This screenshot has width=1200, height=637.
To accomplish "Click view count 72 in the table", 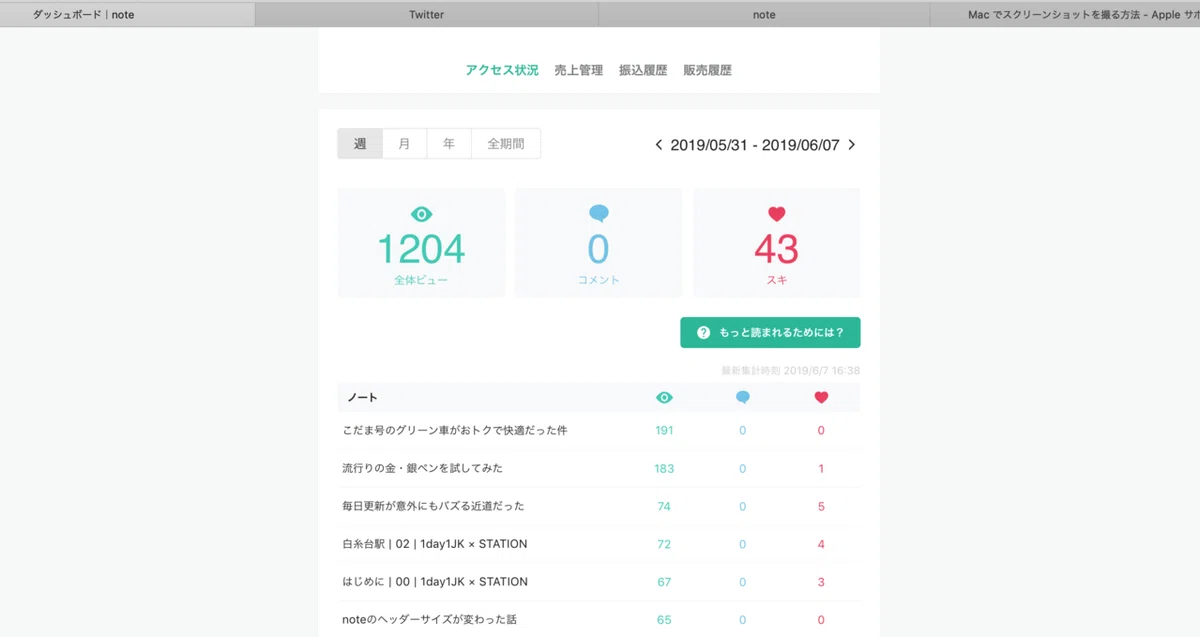I will (664, 544).
